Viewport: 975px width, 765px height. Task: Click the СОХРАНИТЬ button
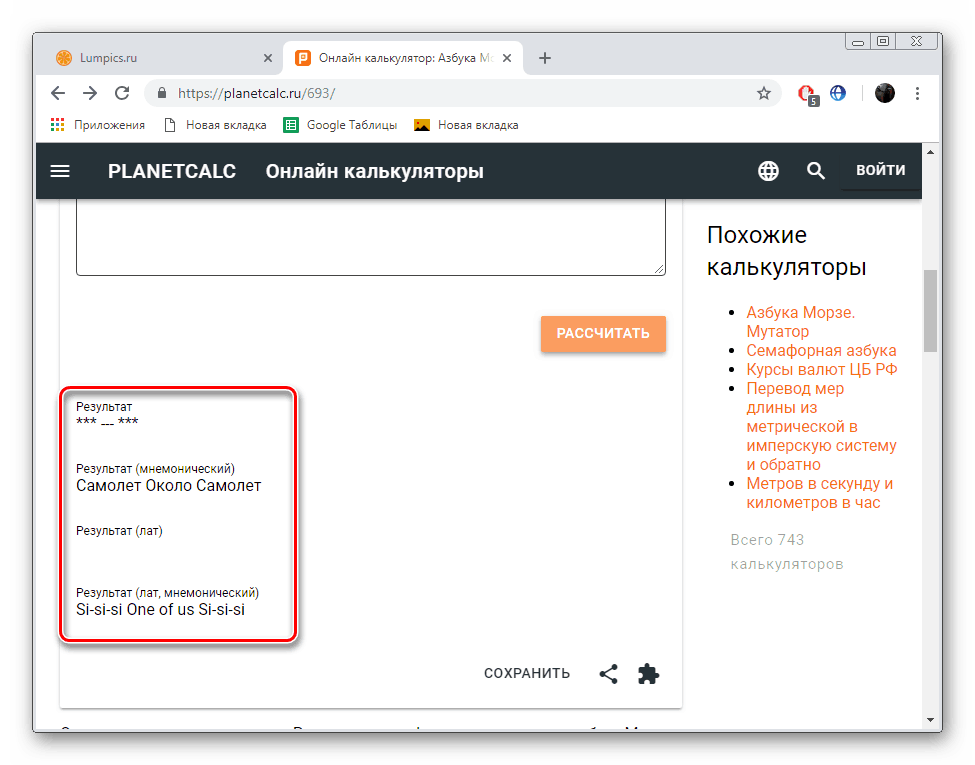(527, 674)
